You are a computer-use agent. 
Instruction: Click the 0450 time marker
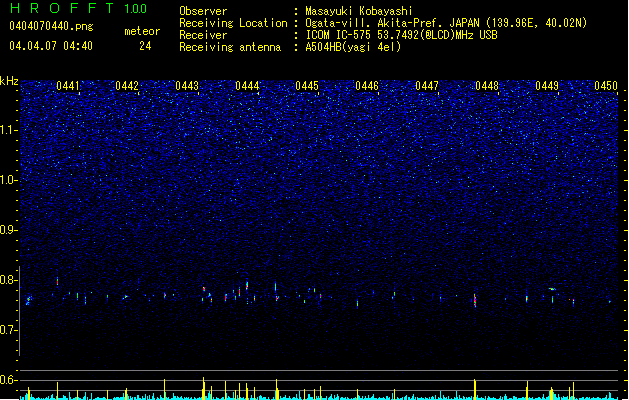click(x=606, y=86)
